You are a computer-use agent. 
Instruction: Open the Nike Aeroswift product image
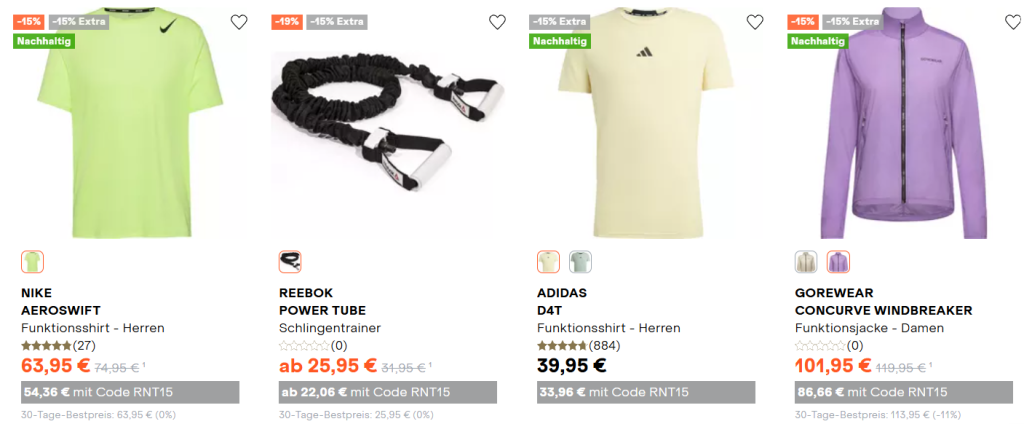128,130
